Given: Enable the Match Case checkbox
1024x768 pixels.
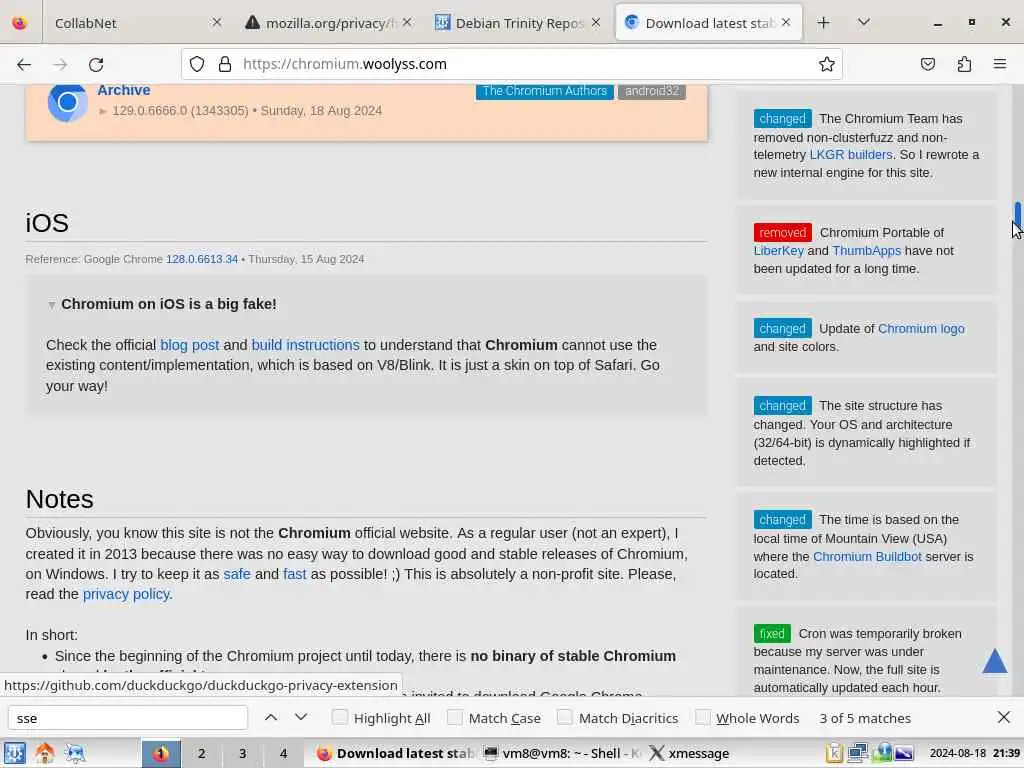Looking at the screenshot, I should click(455, 717).
